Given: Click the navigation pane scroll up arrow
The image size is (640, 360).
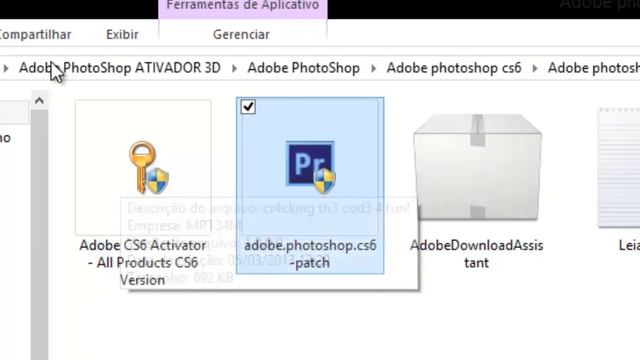Looking at the screenshot, I should 39,100.
